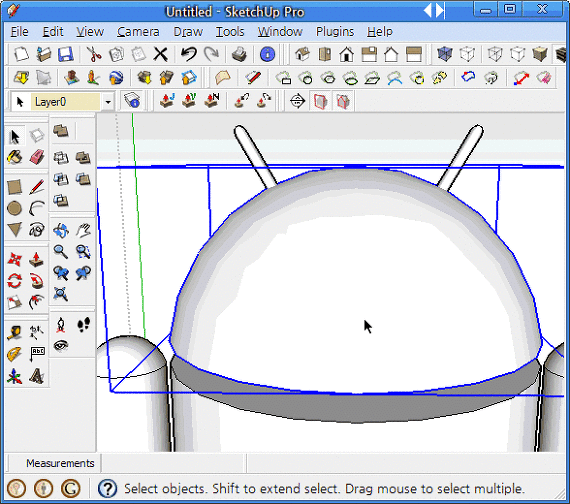Select the Circle drawing tool

(x=15, y=209)
